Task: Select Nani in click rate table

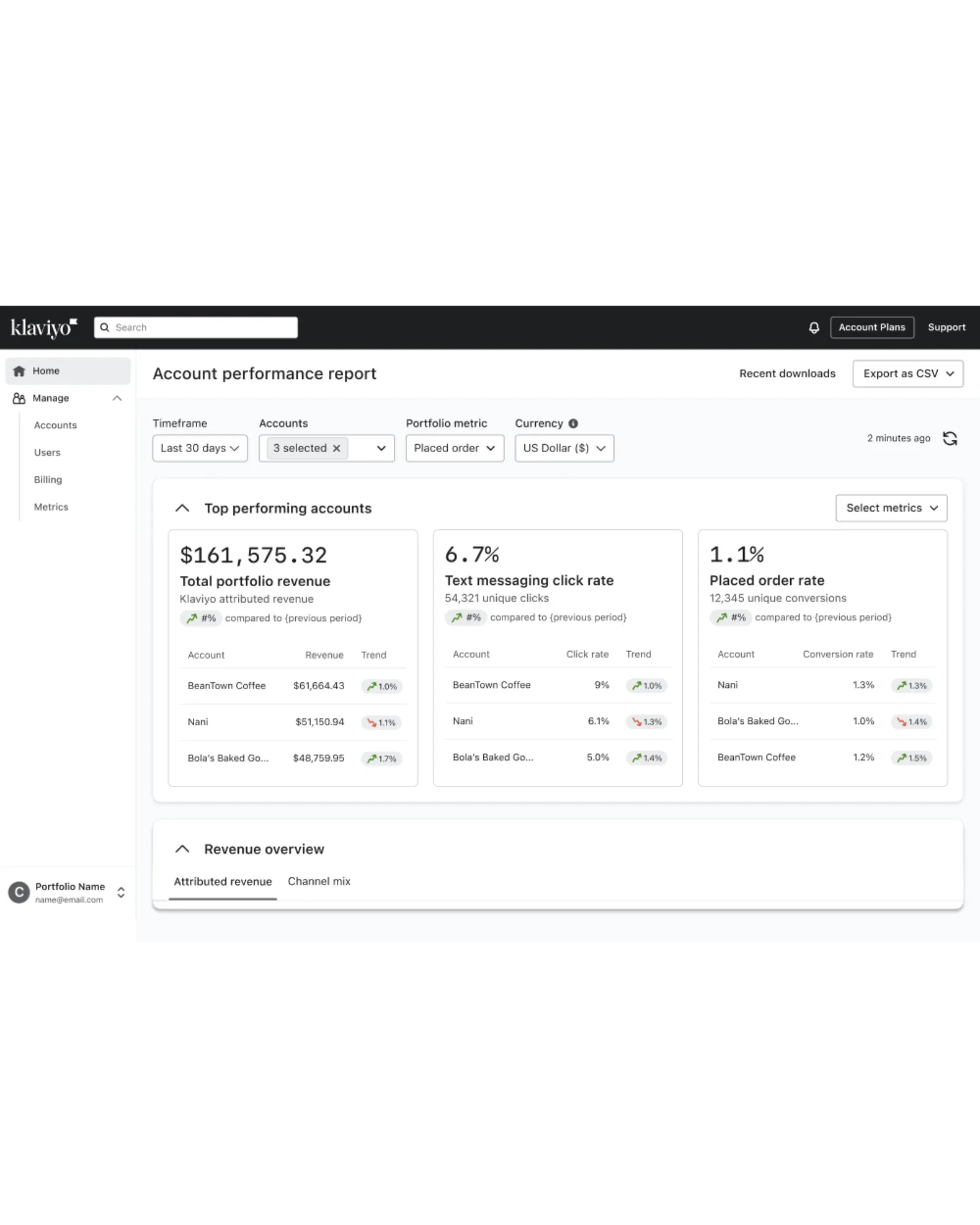Action: [x=463, y=722]
